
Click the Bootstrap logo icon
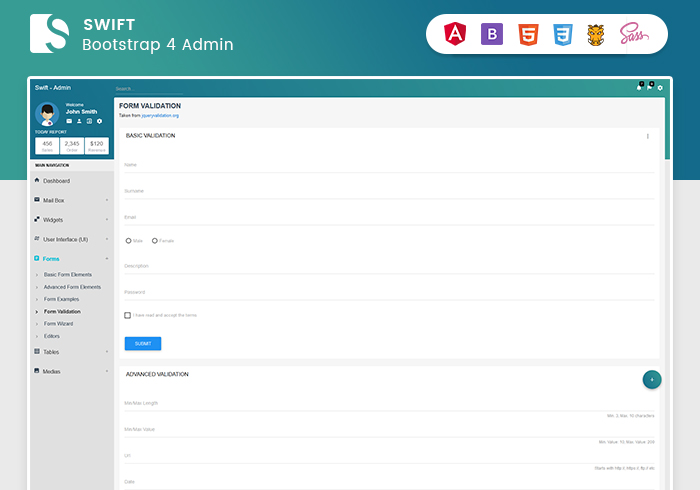491,35
